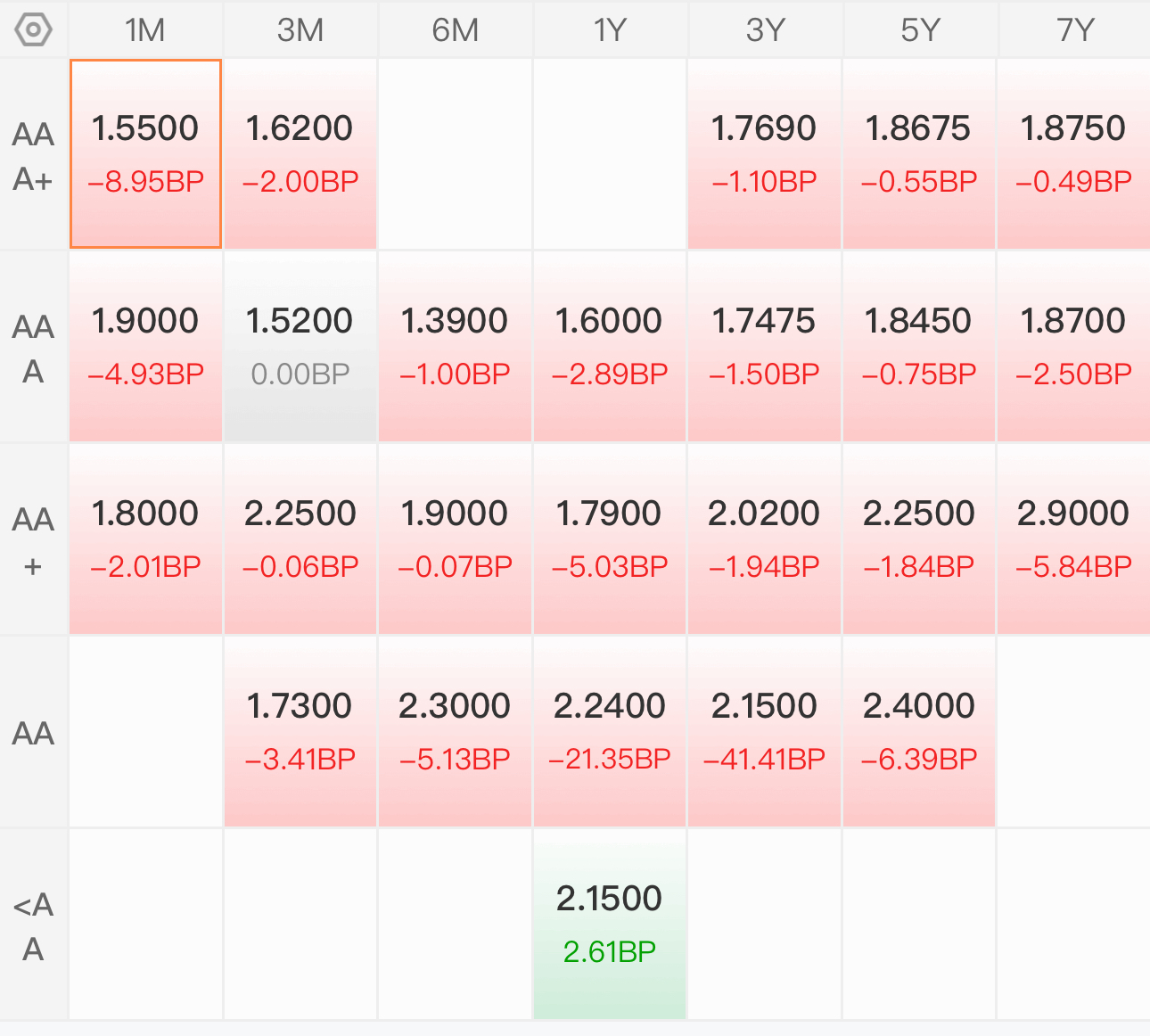Open AAA 1M cell 1.9000
Viewport: 1150px width, 1036px height.
tap(145, 347)
